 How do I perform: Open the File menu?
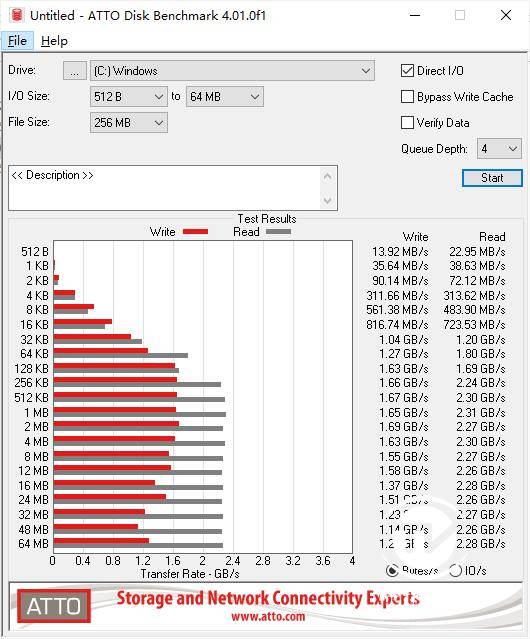click(x=17, y=41)
